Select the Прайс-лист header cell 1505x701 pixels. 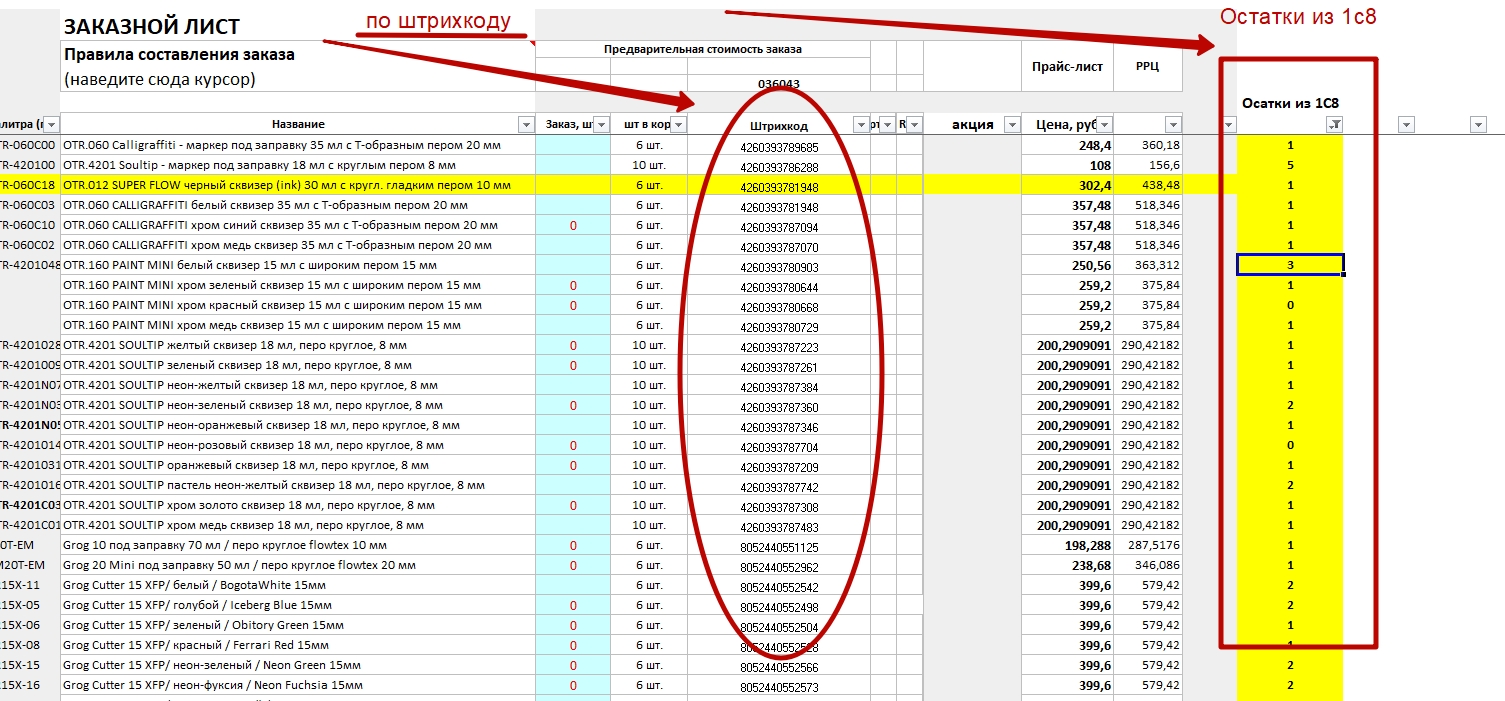coord(1066,67)
